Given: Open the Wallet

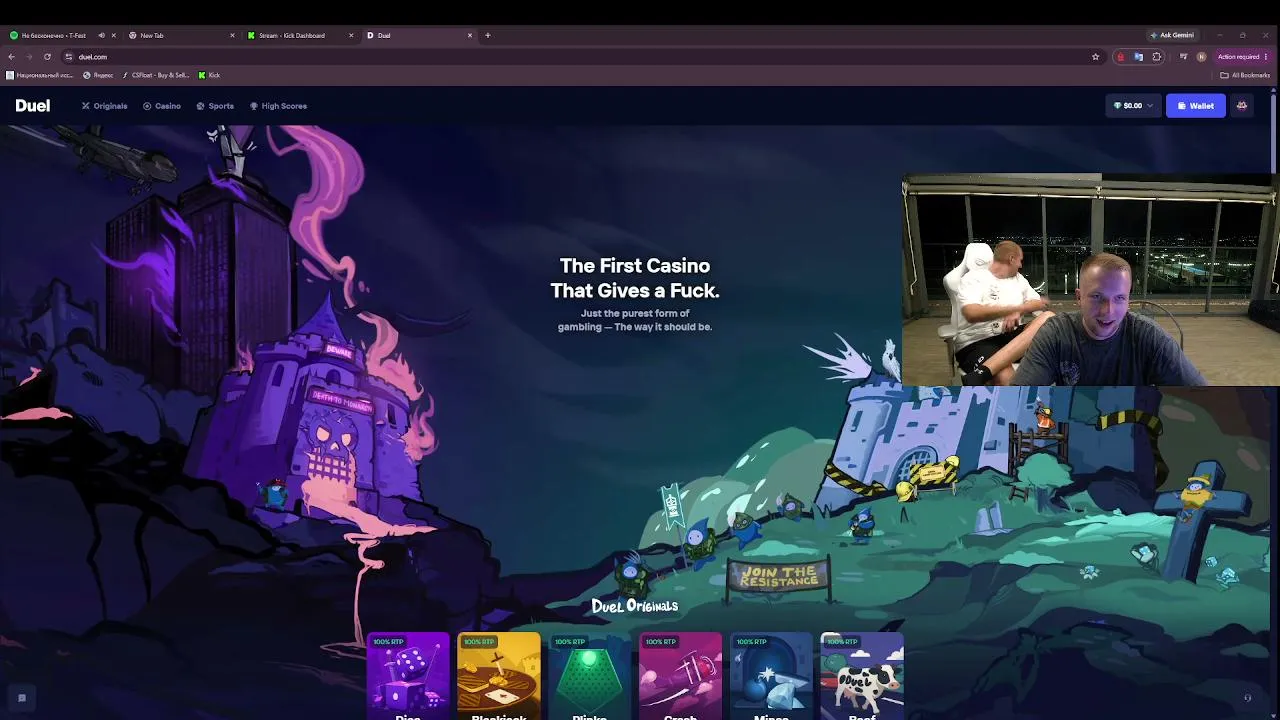Looking at the screenshot, I should click(1196, 105).
